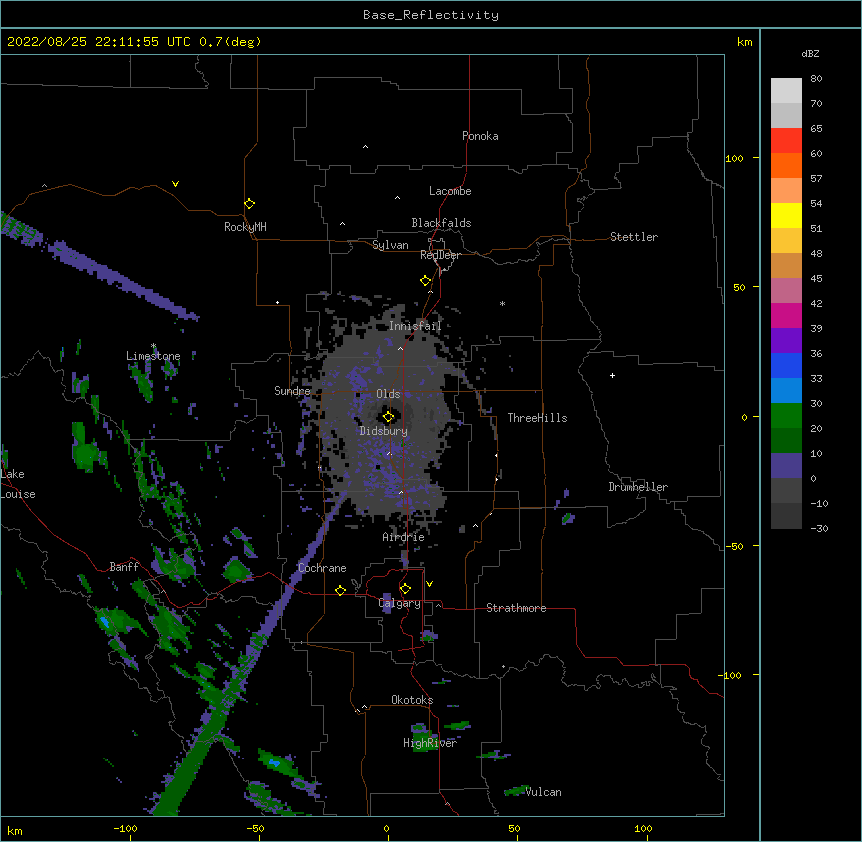
Task: Click the Strathmore label
Action: coord(516,608)
